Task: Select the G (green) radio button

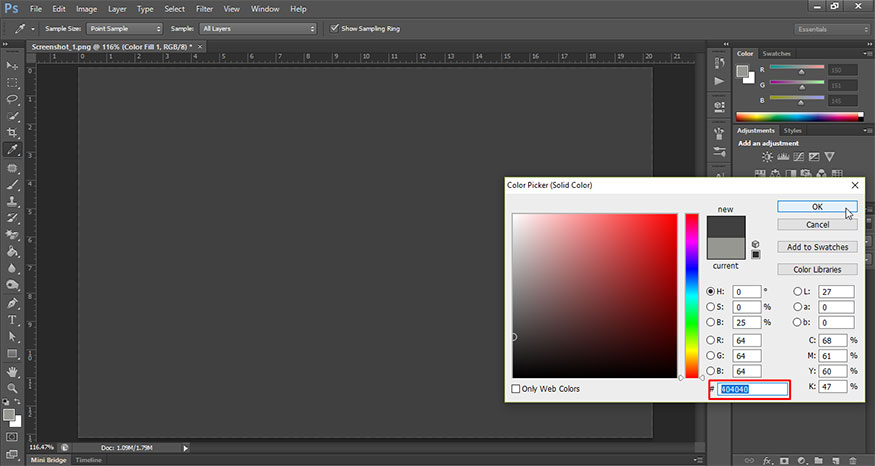Action: point(710,355)
